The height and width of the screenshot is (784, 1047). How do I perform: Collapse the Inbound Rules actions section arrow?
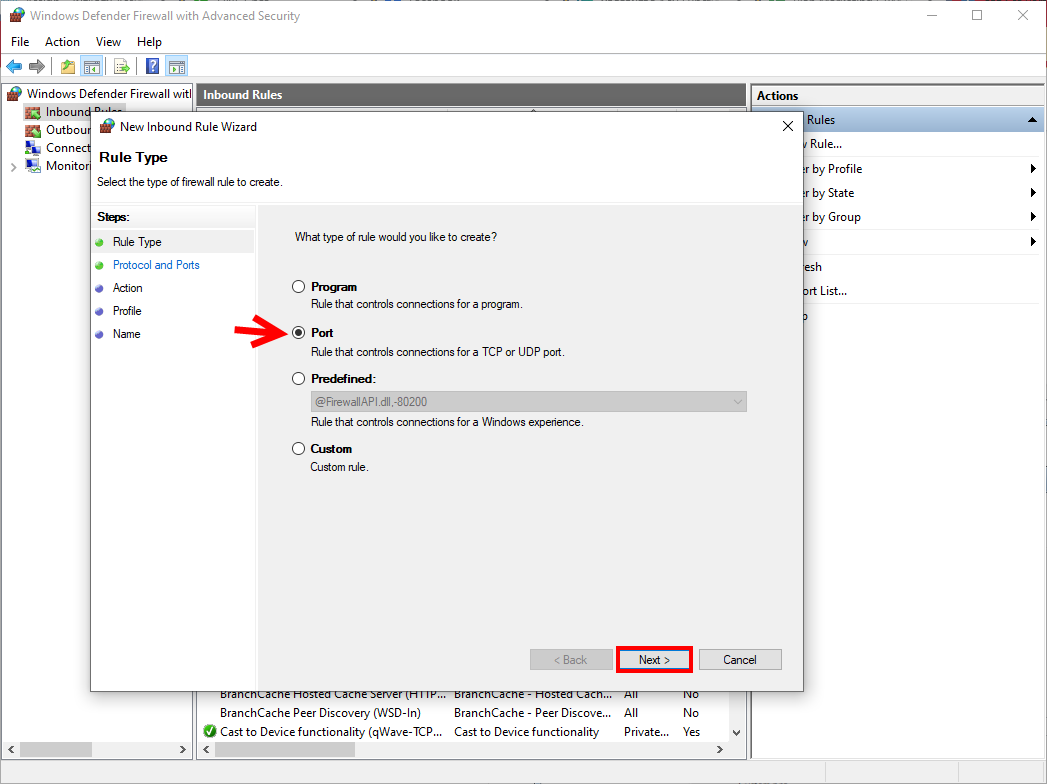1032,120
